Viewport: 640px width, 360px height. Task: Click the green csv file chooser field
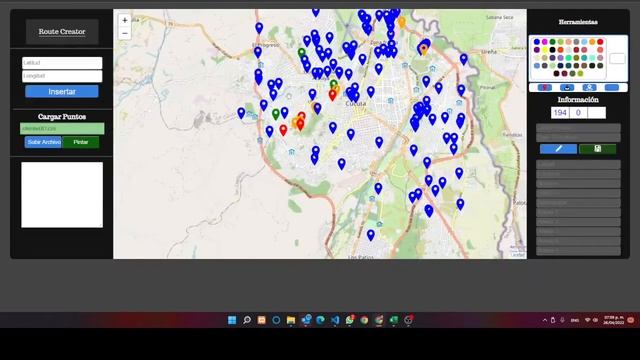[x=62, y=129]
